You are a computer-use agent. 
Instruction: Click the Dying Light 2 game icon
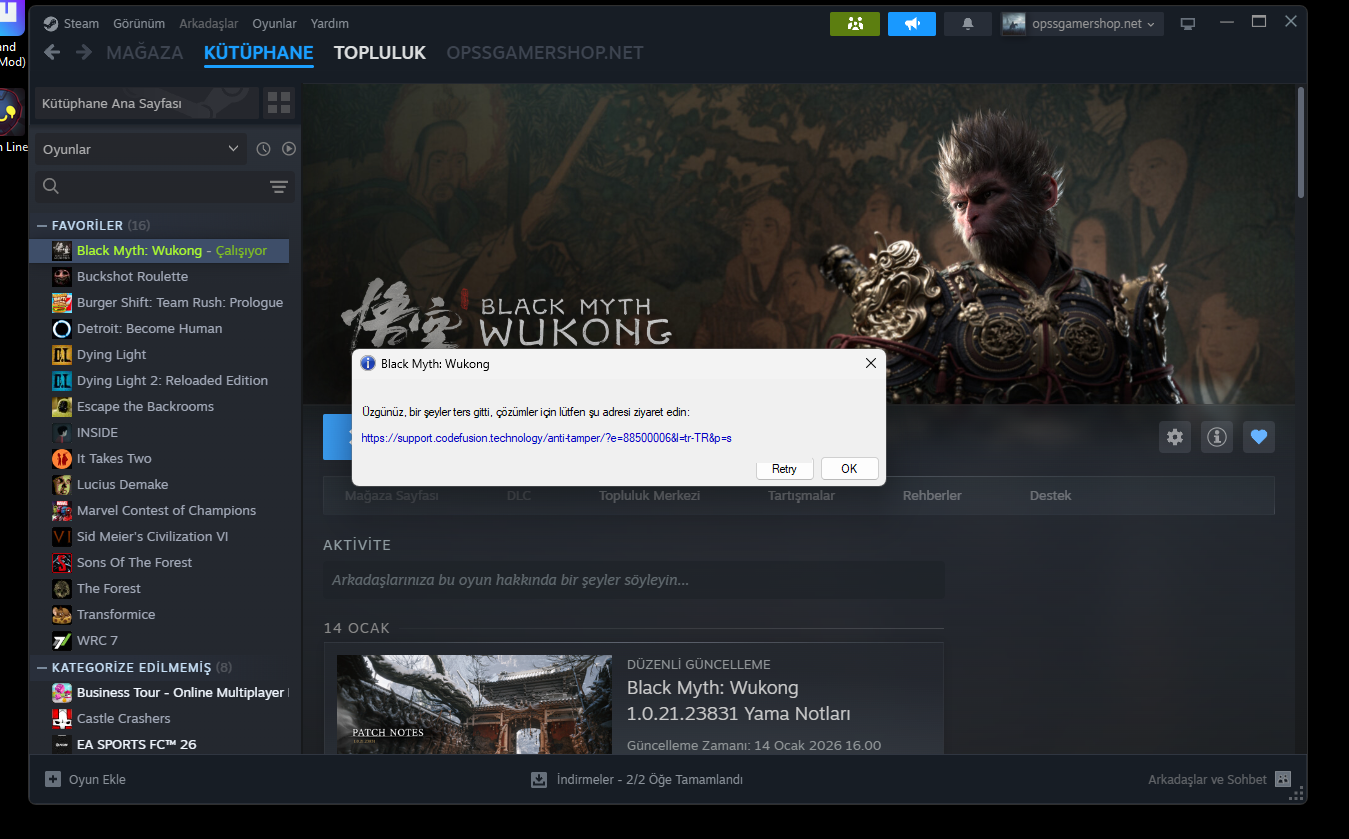61,380
